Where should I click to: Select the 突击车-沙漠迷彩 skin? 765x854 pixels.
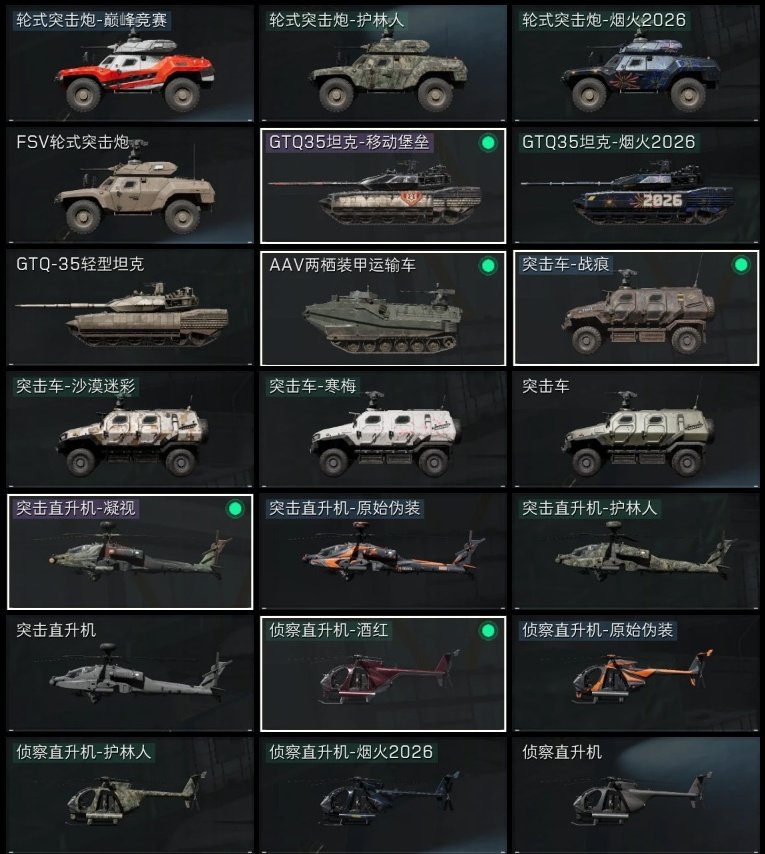pos(130,429)
